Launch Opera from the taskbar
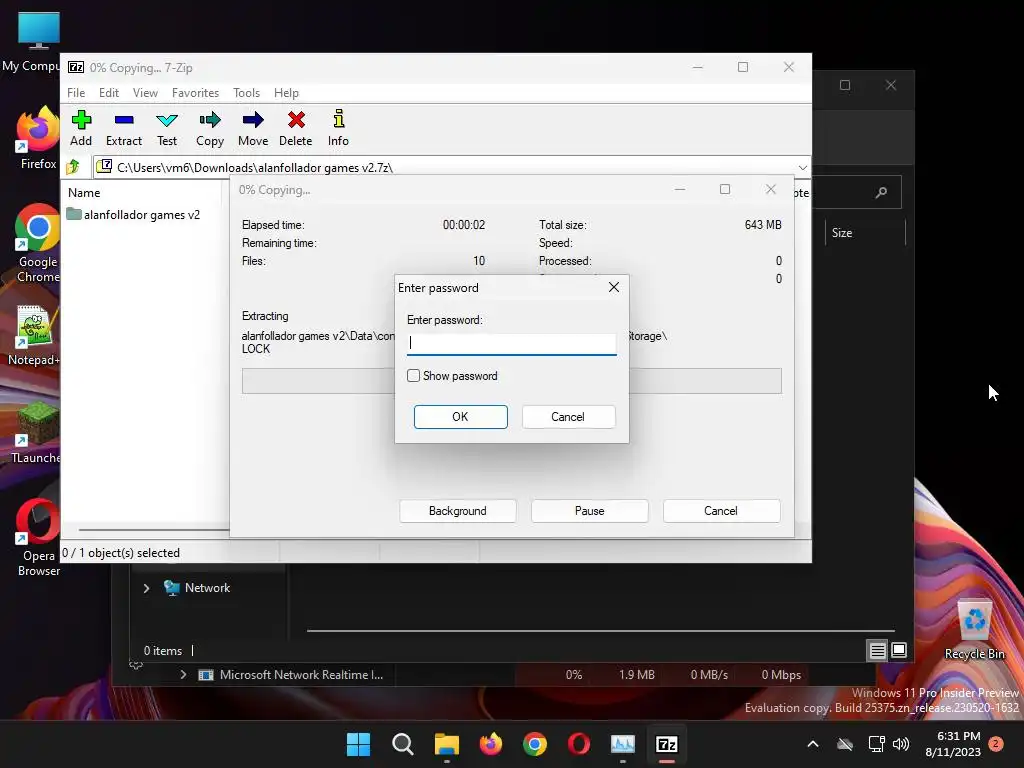1024x768 pixels. 579,744
